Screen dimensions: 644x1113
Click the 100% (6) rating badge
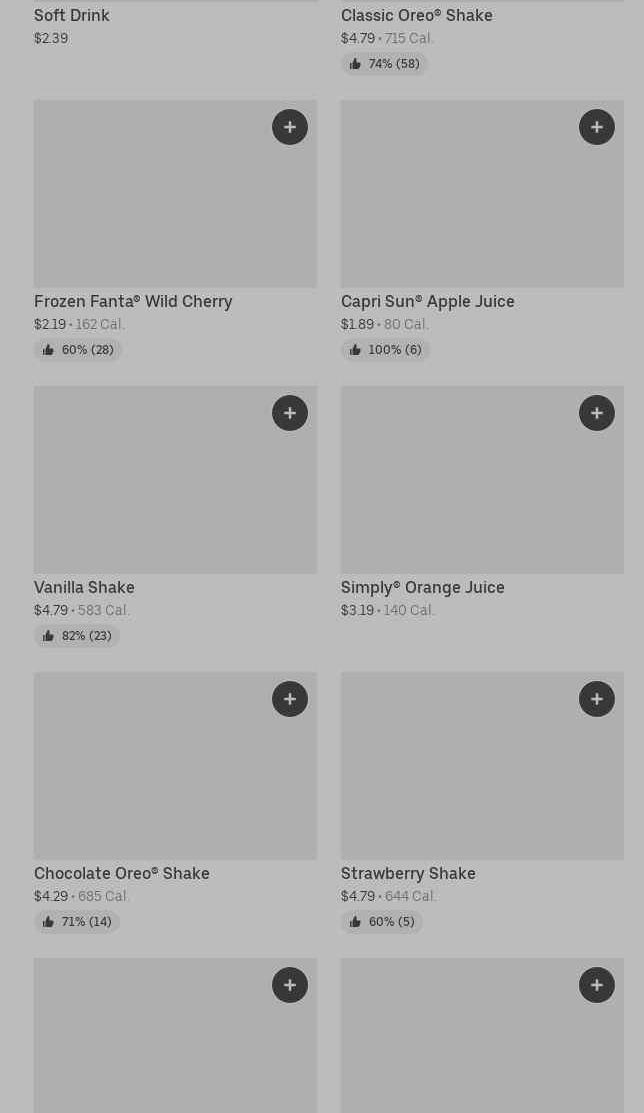pos(385,350)
